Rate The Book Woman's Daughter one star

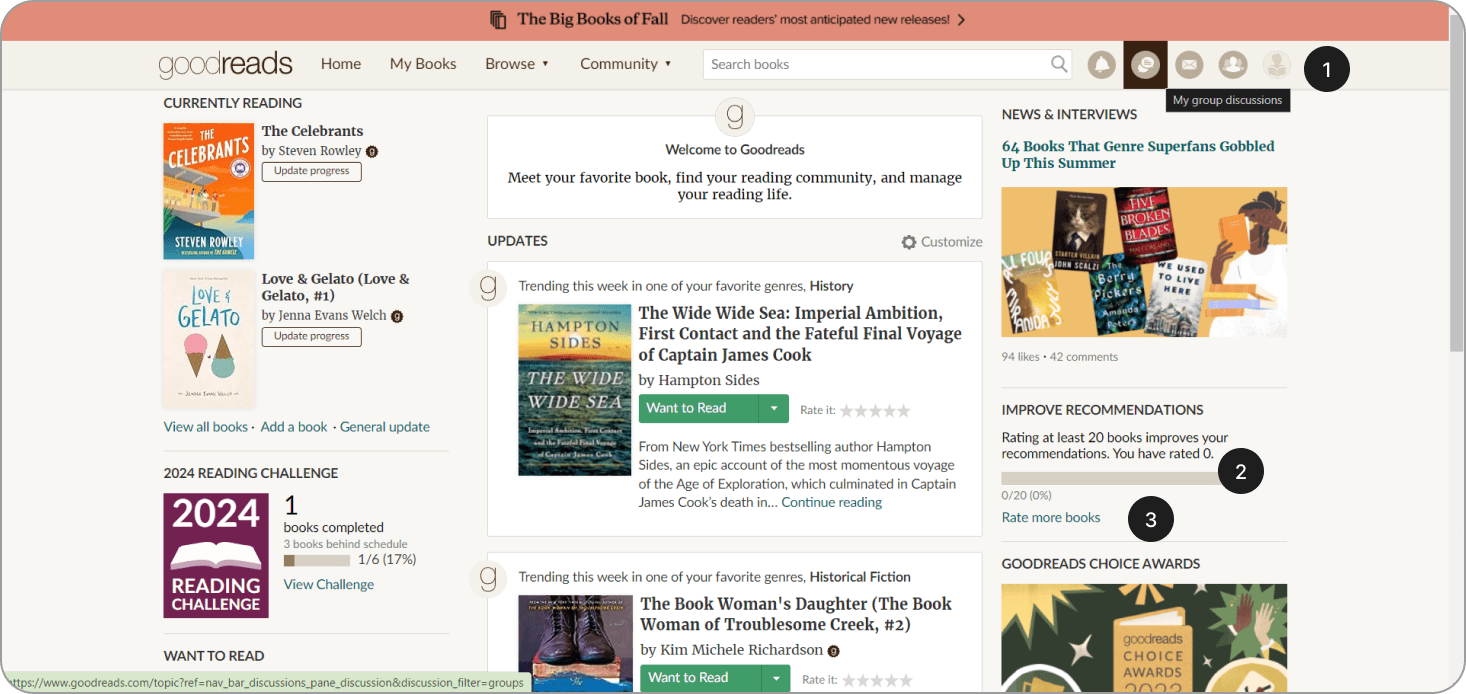point(848,680)
